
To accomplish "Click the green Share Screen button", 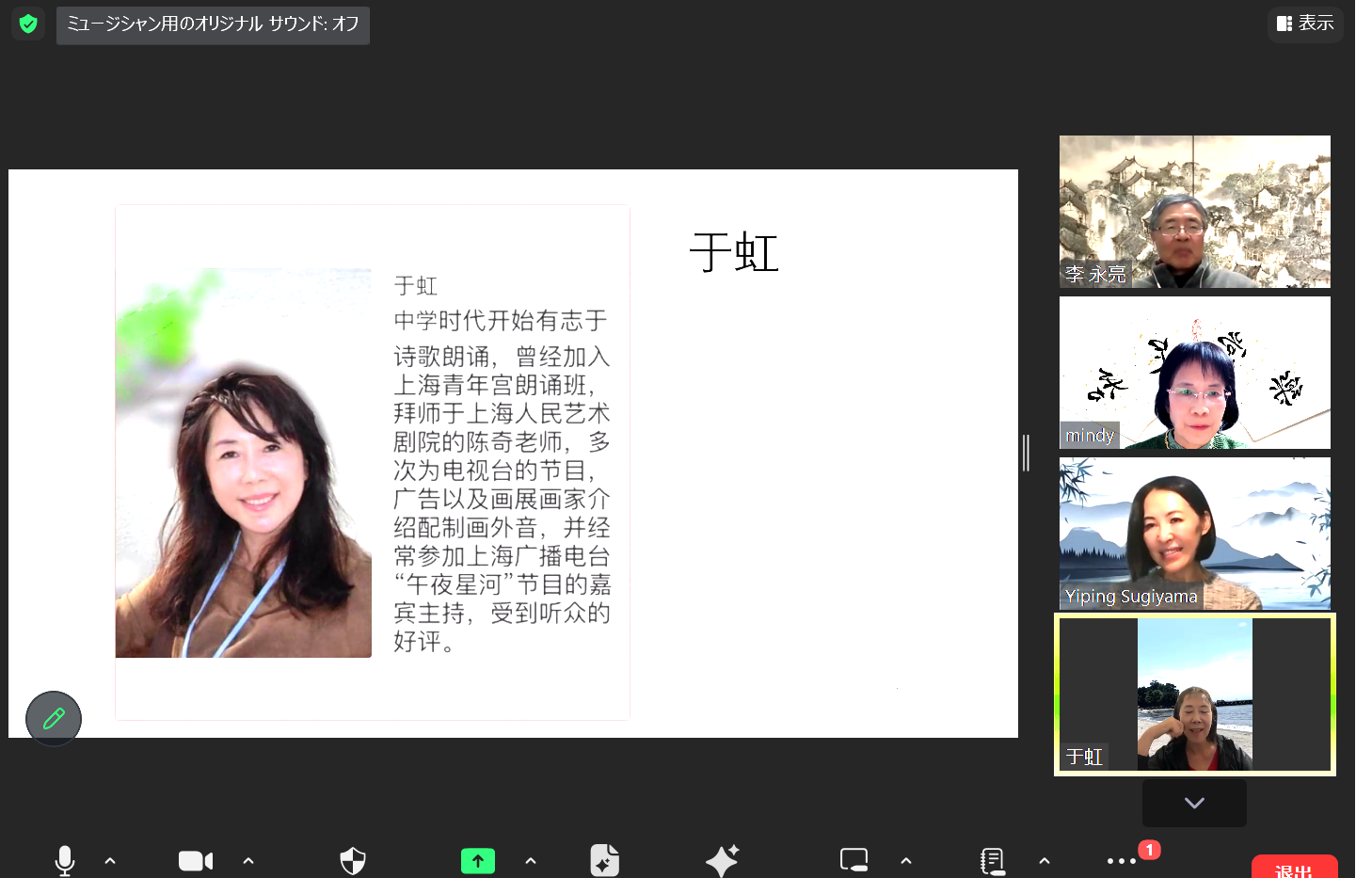I will coord(478,860).
